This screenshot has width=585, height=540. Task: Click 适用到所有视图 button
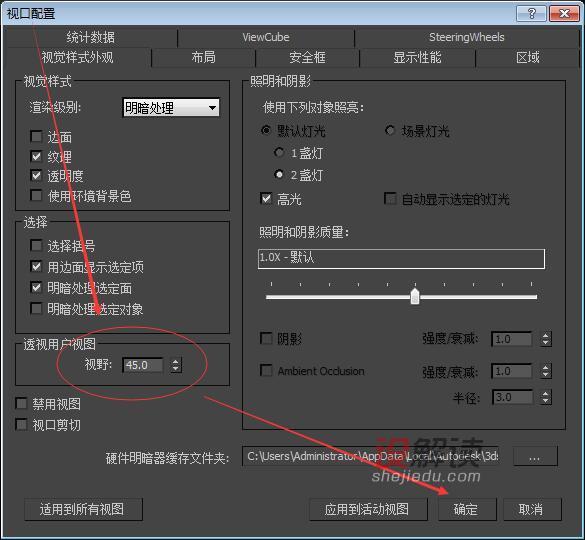tap(83, 509)
